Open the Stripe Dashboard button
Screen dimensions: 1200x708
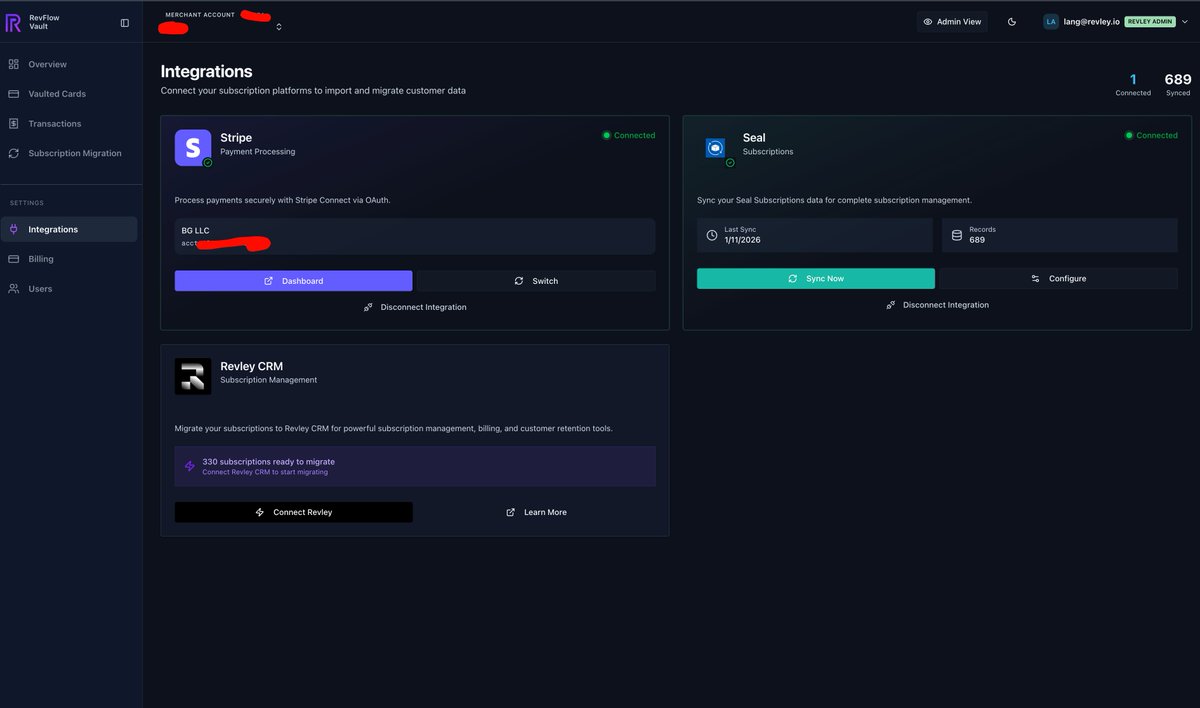(293, 281)
